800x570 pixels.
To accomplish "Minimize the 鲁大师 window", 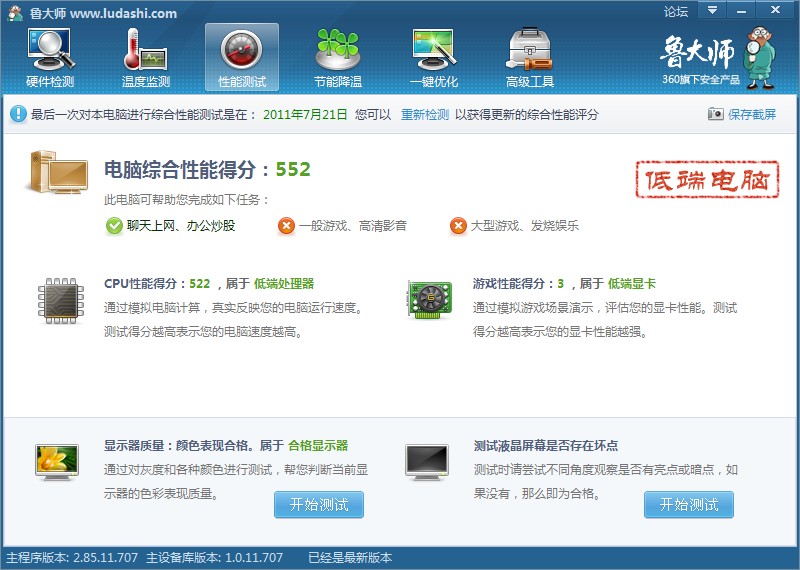I will pyautogui.click(x=741, y=10).
